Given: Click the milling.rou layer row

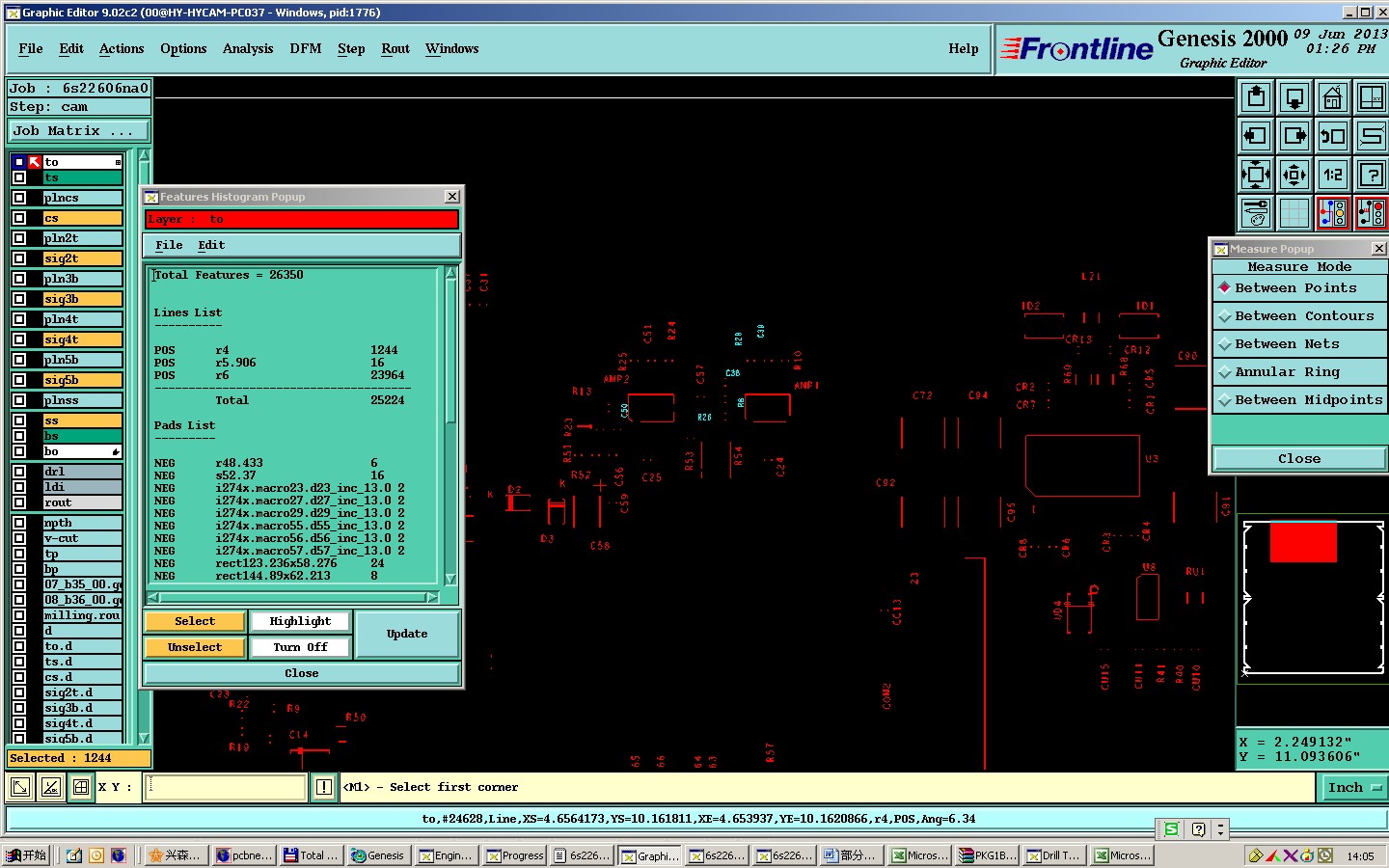Looking at the screenshot, I should click(82, 615).
